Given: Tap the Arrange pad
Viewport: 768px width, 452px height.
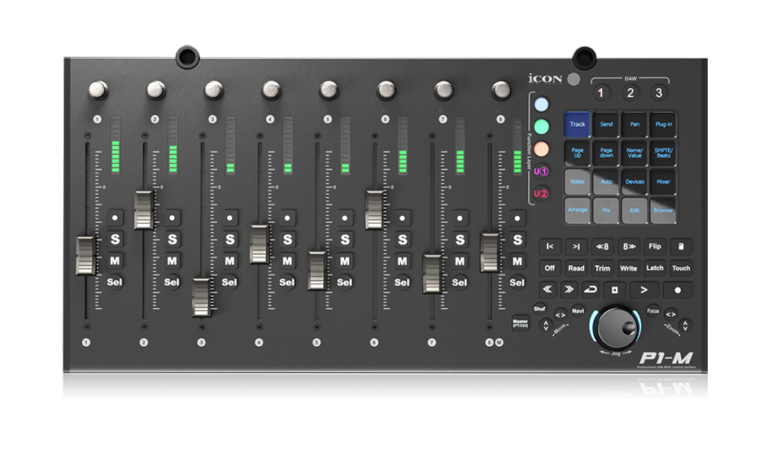Looking at the screenshot, I should [577, 211].
